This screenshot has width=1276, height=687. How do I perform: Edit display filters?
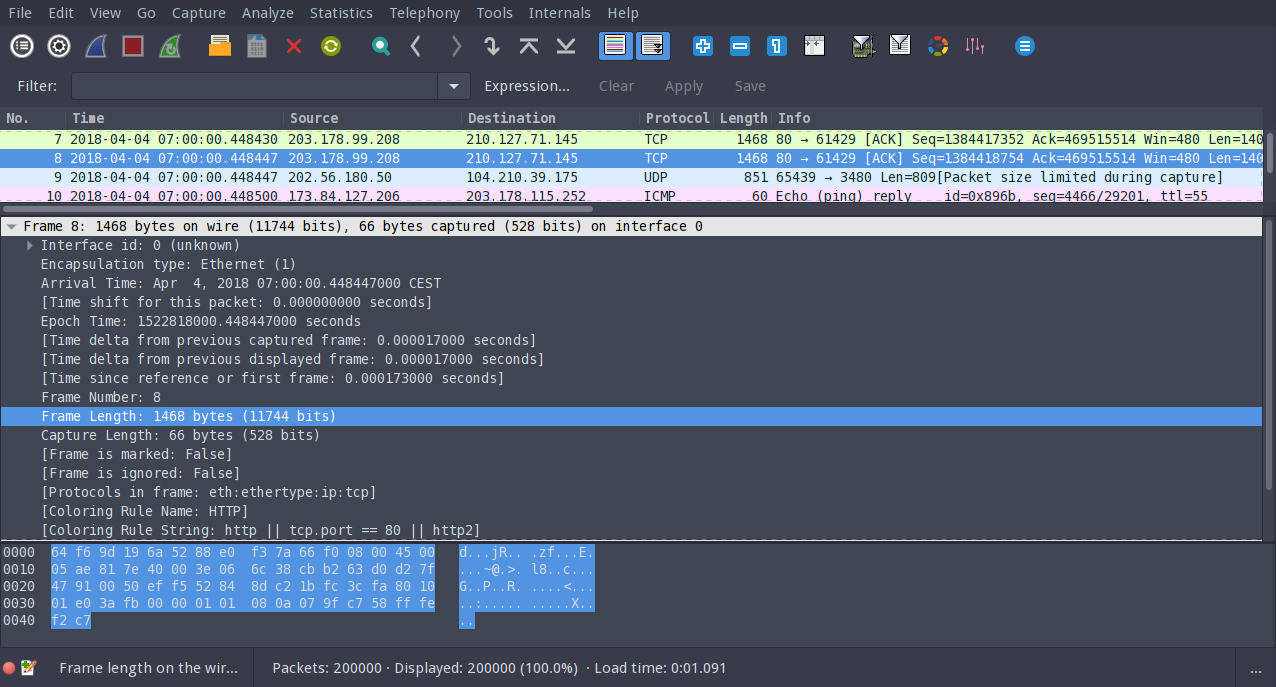coord(900,46)
